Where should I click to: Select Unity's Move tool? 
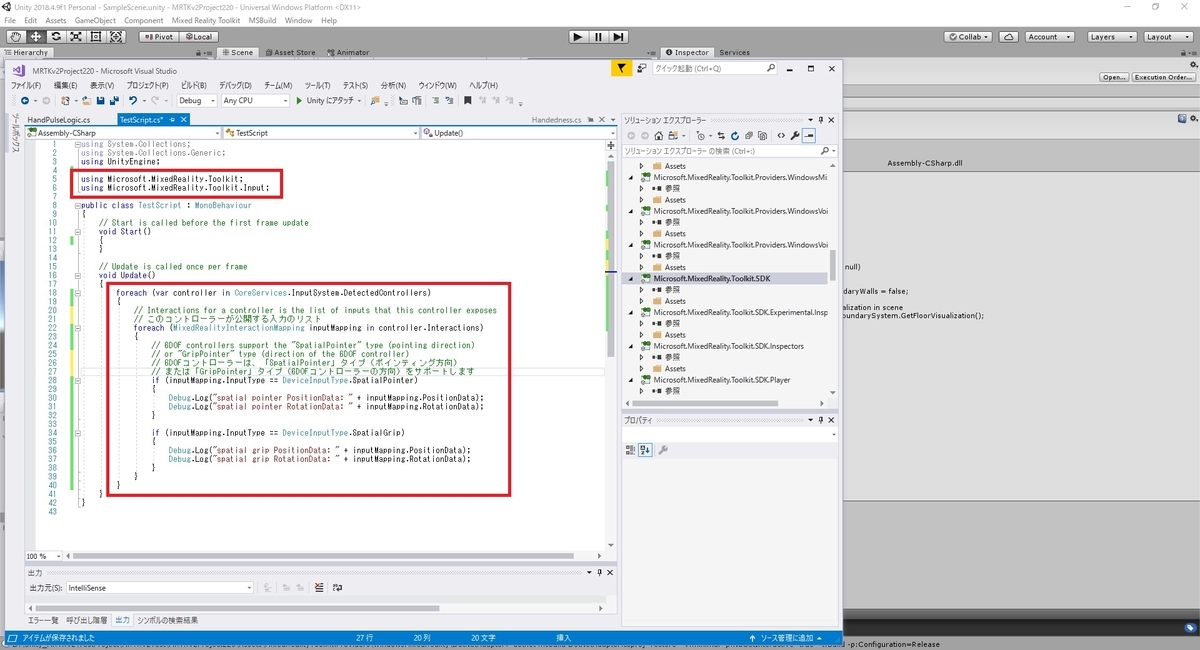[34, 36]
